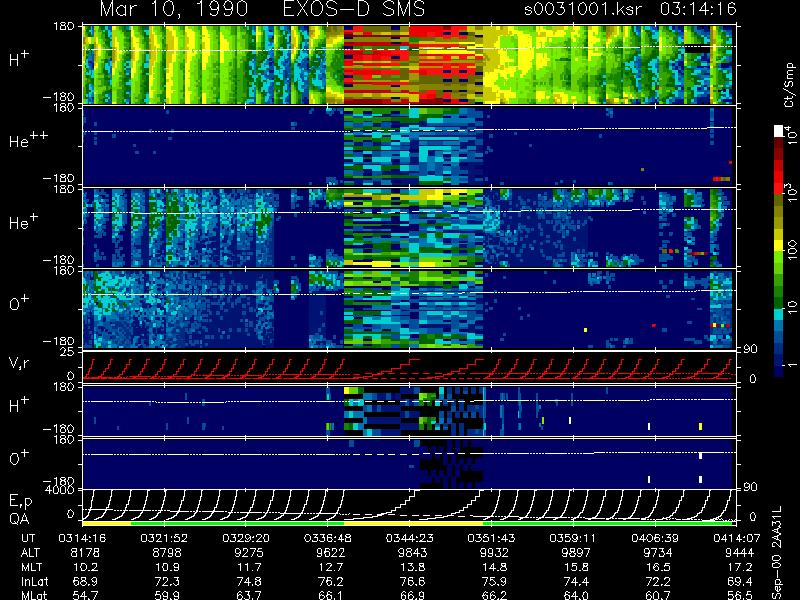Click the 'QA' row label
This screenshot has width=800, height=600.
[x=18, y=519]
